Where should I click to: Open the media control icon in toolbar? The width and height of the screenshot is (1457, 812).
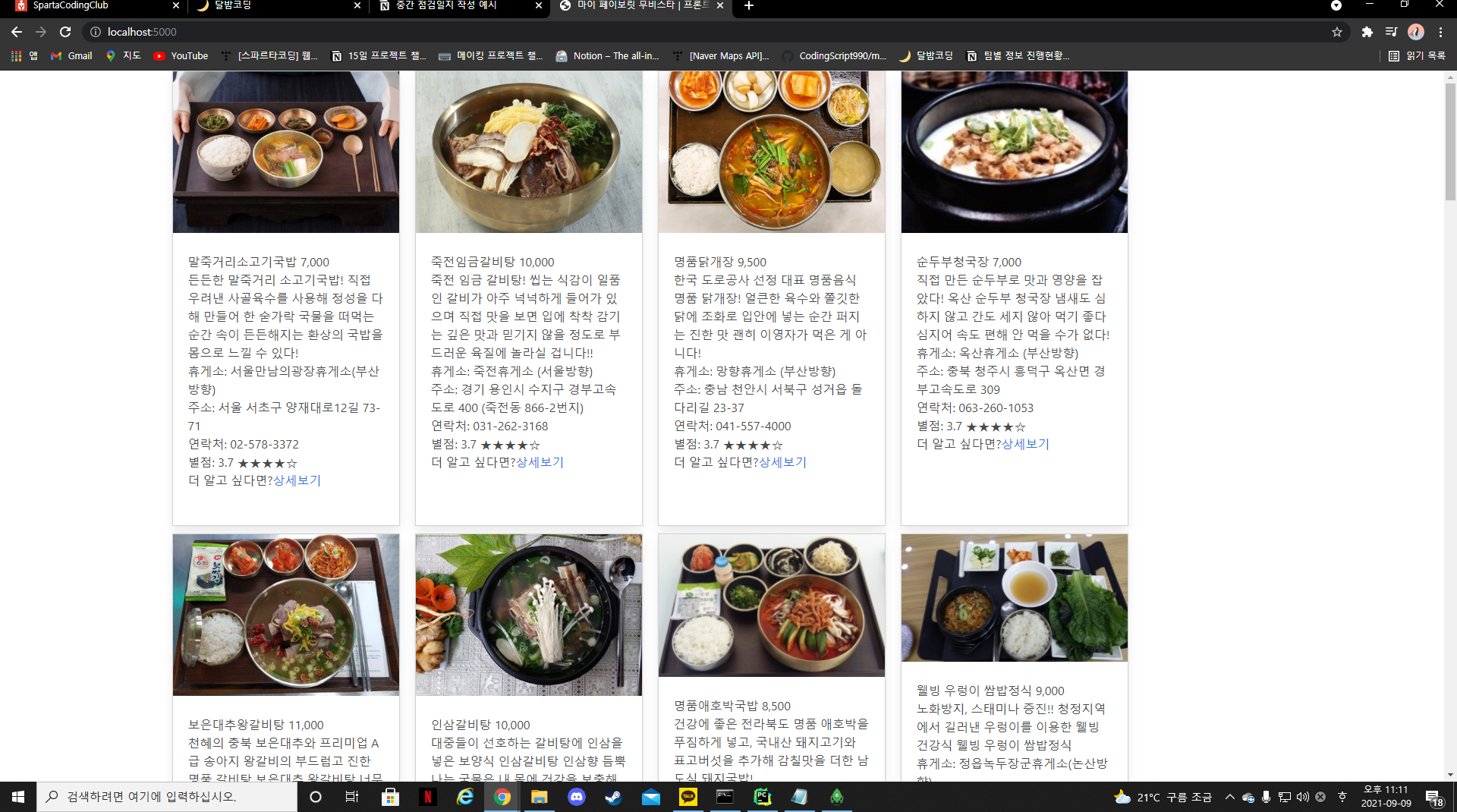click(1391, 32)
